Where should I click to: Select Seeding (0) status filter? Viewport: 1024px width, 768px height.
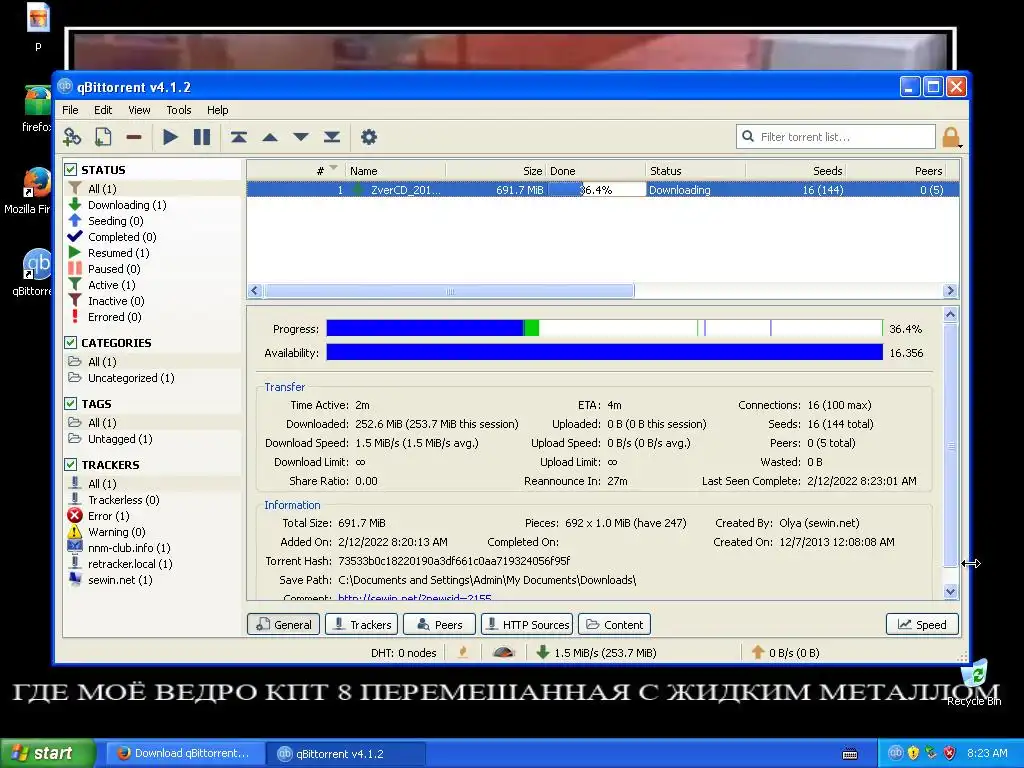click(116, 221)
